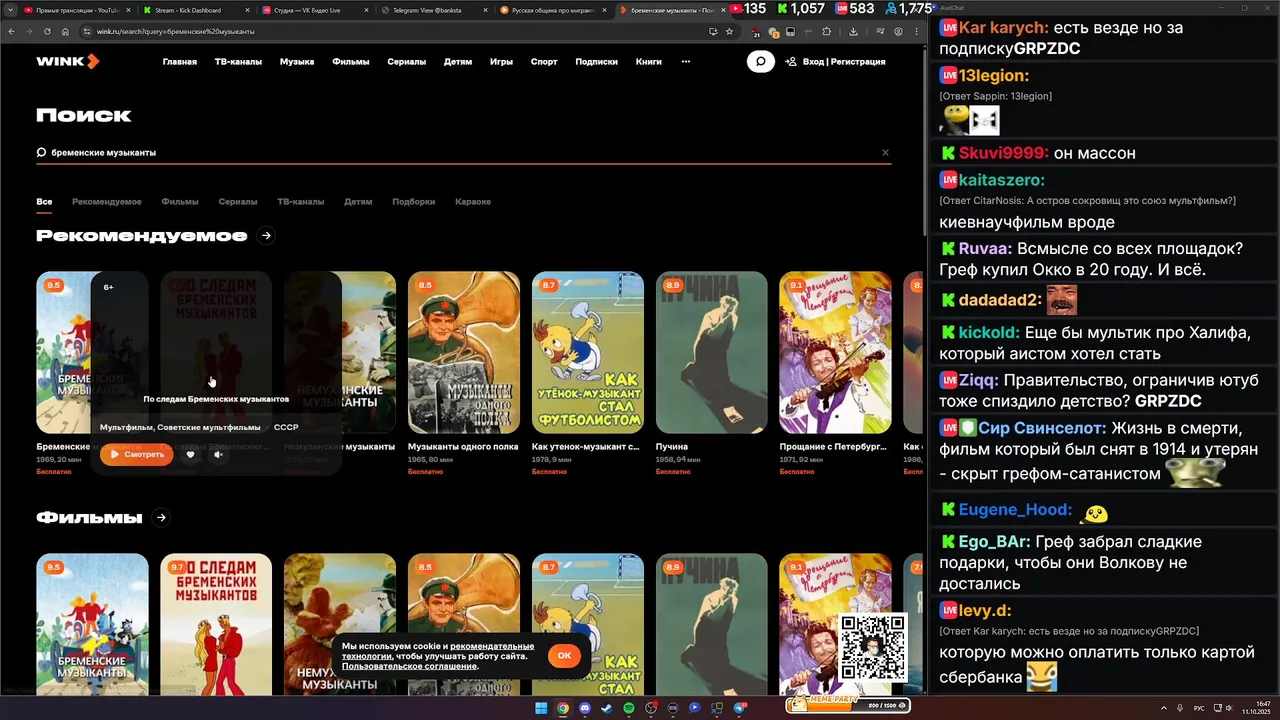Screen dimensions: 1280x720
Task: Click the browser reload button
Action: click(x=47, y=31)
